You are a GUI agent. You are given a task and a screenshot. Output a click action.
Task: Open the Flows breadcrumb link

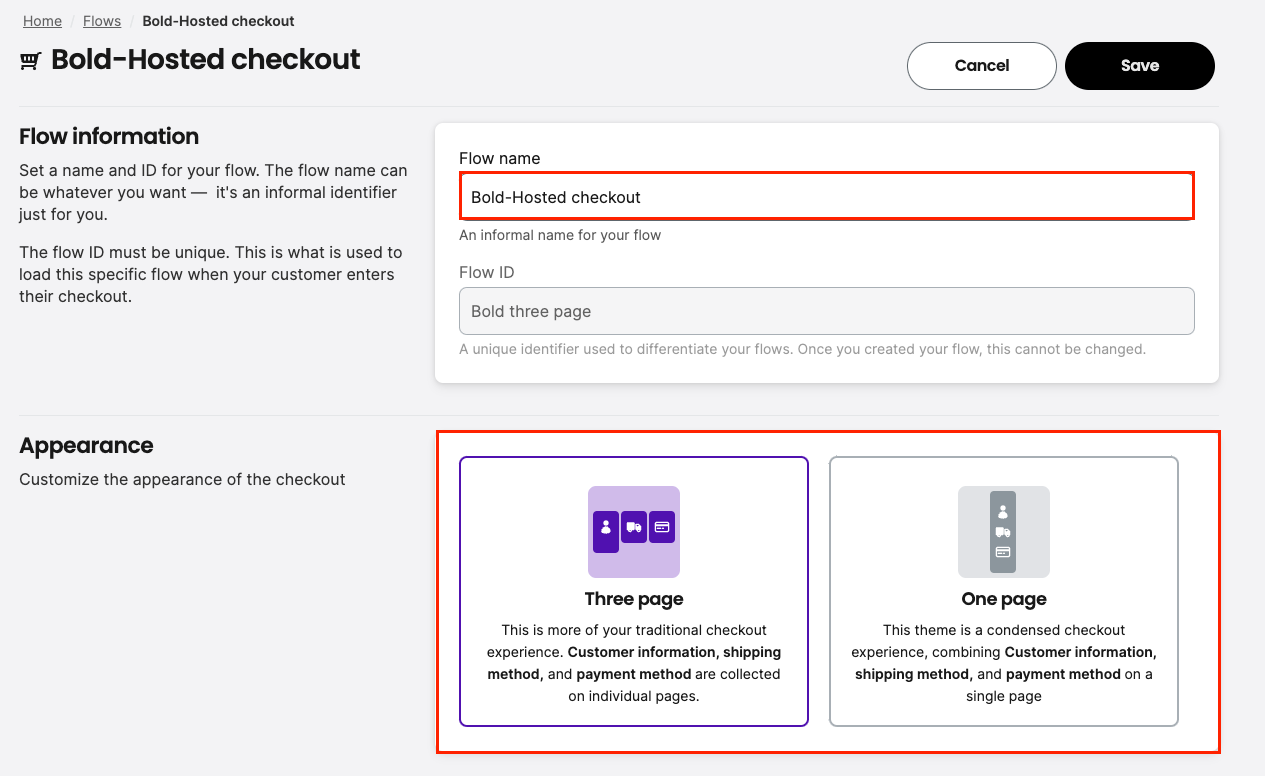101,20
